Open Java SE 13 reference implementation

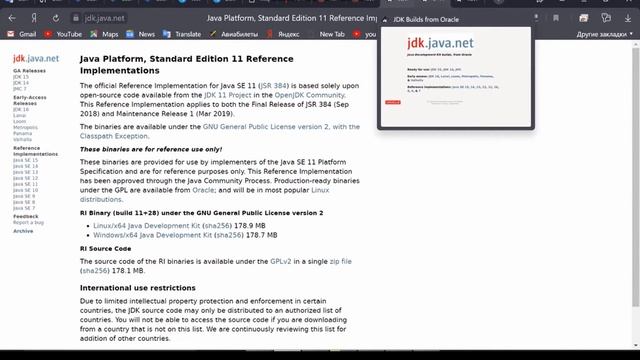(25, 172)
